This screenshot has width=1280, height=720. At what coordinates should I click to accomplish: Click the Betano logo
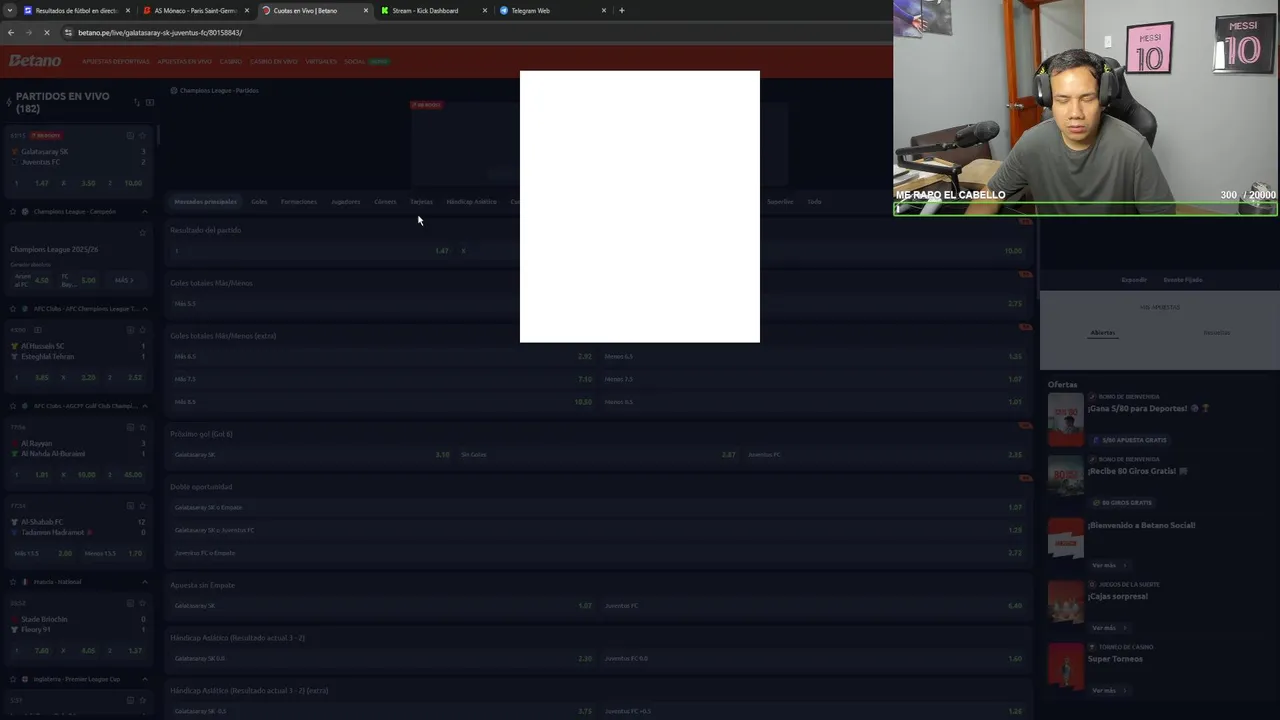coord(35,61)
